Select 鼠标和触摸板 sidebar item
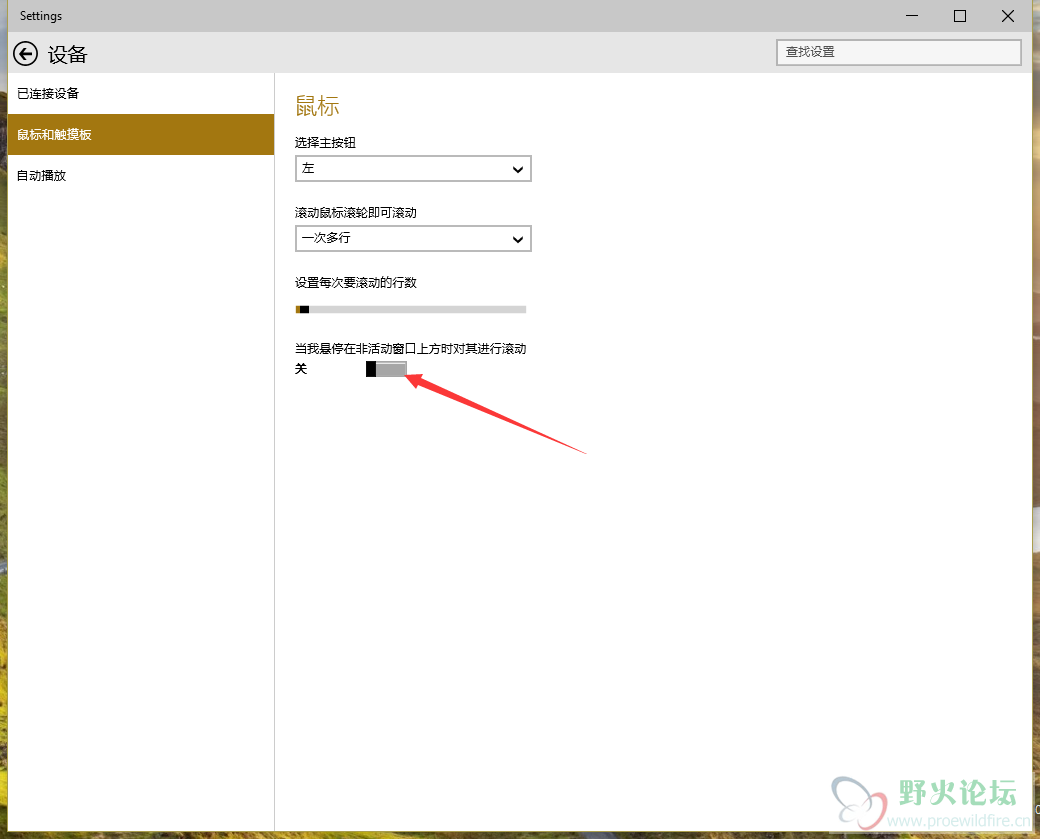Screen dimensions: 1040x839 pyautogui.click(x=141, y=135)
